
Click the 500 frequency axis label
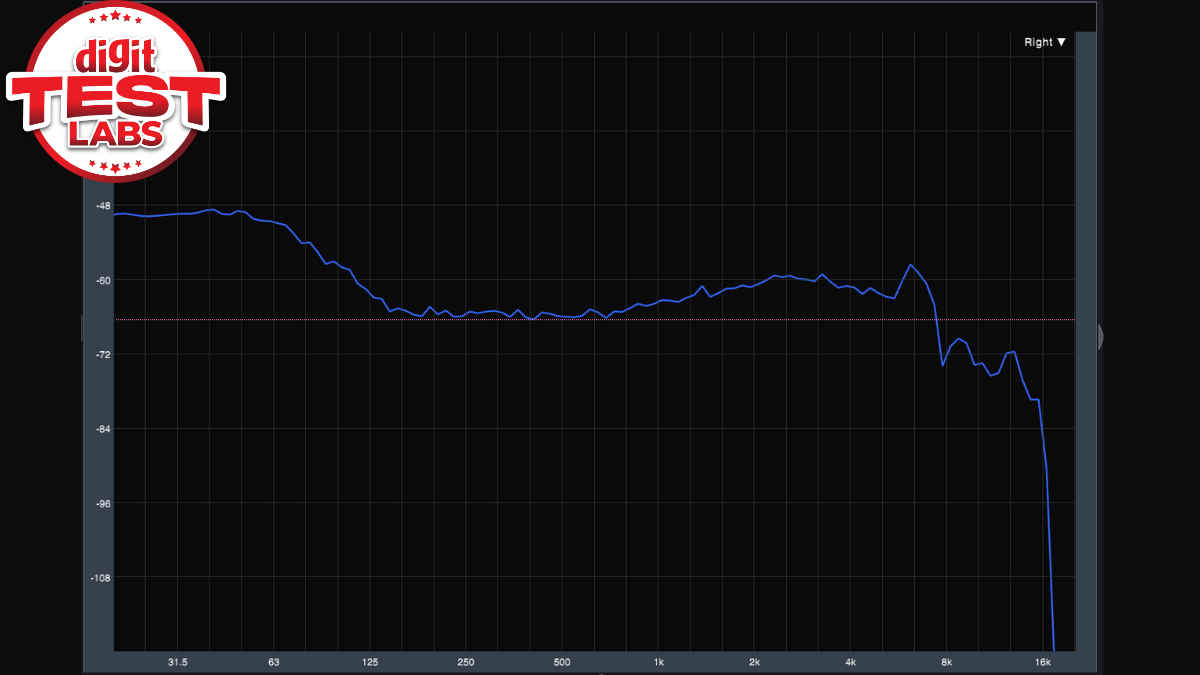coord(562,662)
